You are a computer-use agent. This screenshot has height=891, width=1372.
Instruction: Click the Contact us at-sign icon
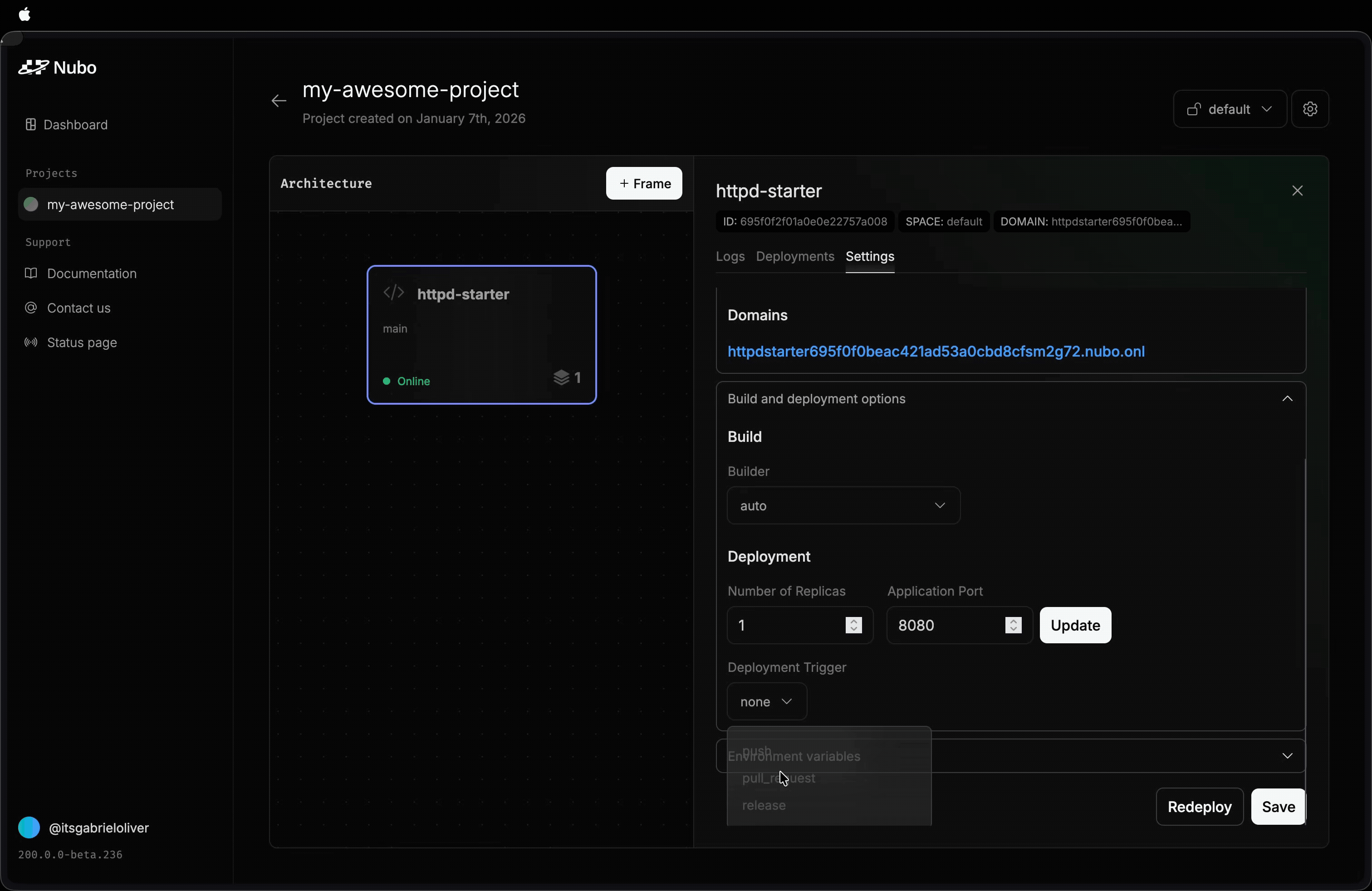pos(31,308)
